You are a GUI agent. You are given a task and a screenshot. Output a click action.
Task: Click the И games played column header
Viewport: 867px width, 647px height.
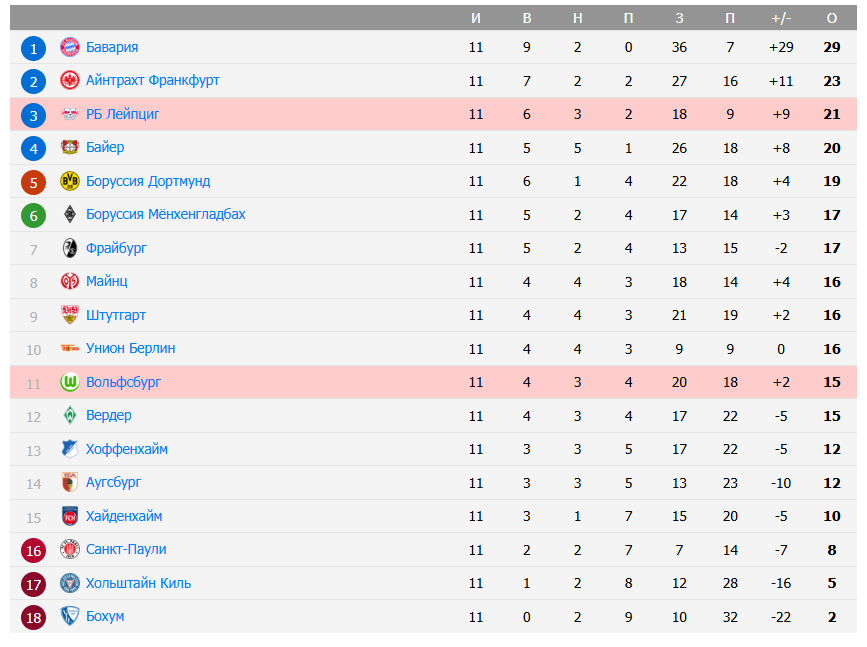[x=476, y=18]
